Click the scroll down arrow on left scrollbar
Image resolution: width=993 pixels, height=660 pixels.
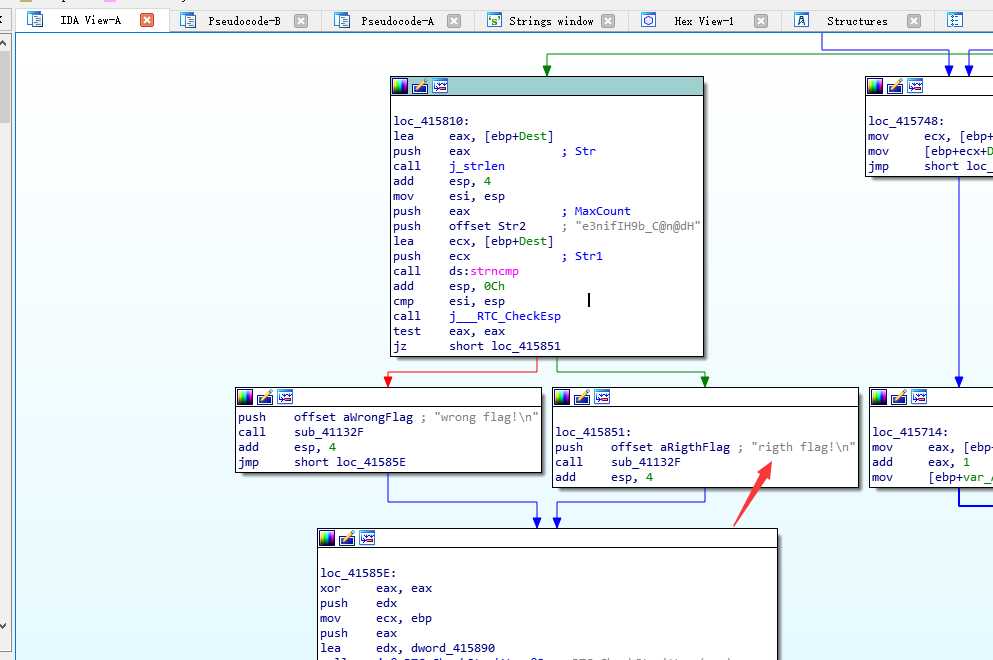pyautogui.click(x=4, y=626)
